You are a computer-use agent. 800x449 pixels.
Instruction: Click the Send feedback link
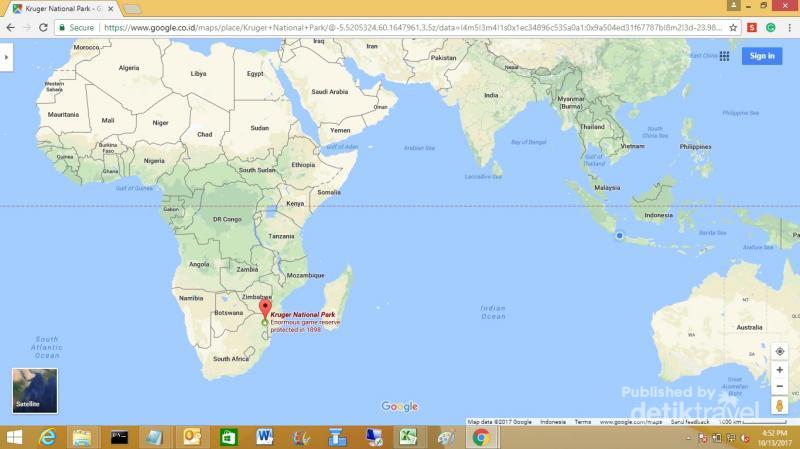click(690, 422)
